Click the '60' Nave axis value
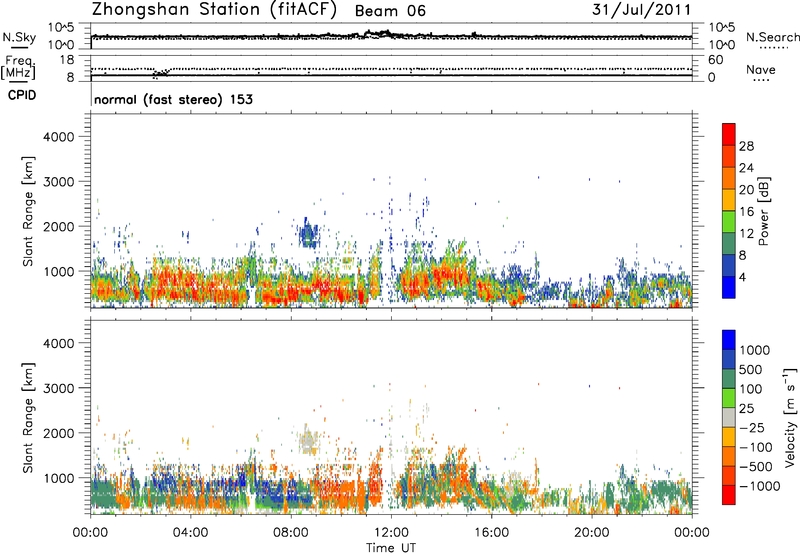Viewport: 800px width, 554px height. (x=715, y=60)
